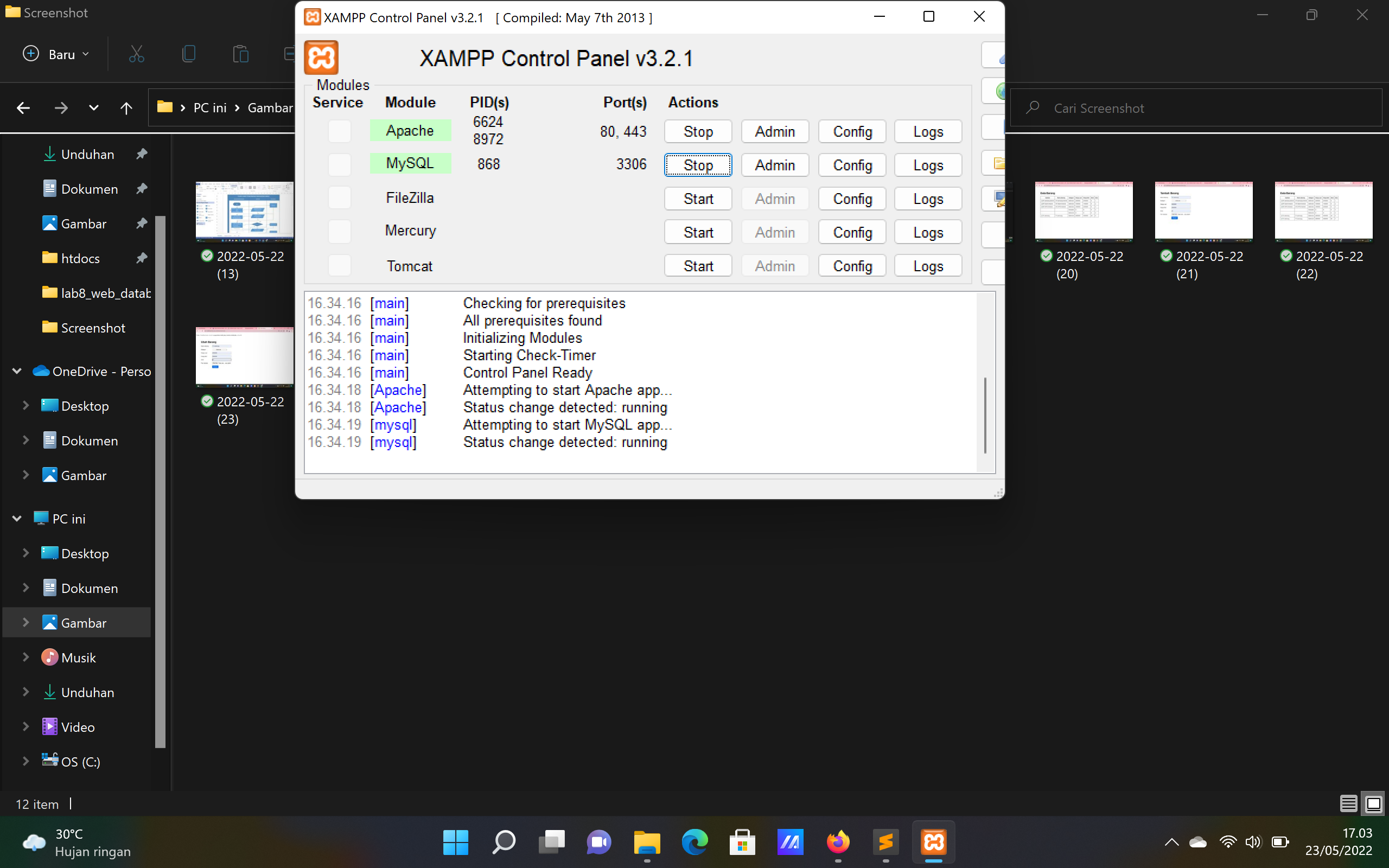Viewport: 1389px width, 868px height.
Task: Switch to details view in status bar
Action: coord(1348,803)
